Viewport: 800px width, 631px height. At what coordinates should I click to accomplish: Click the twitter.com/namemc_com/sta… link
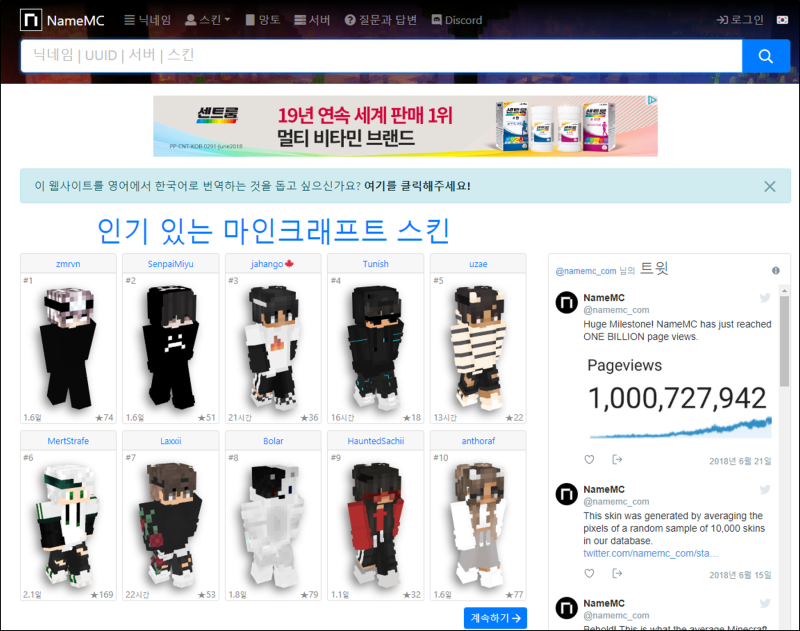(651, 553)
